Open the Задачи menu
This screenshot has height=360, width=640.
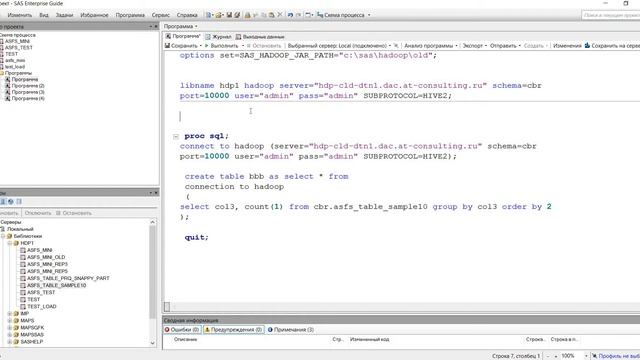(x=64, y=15)
